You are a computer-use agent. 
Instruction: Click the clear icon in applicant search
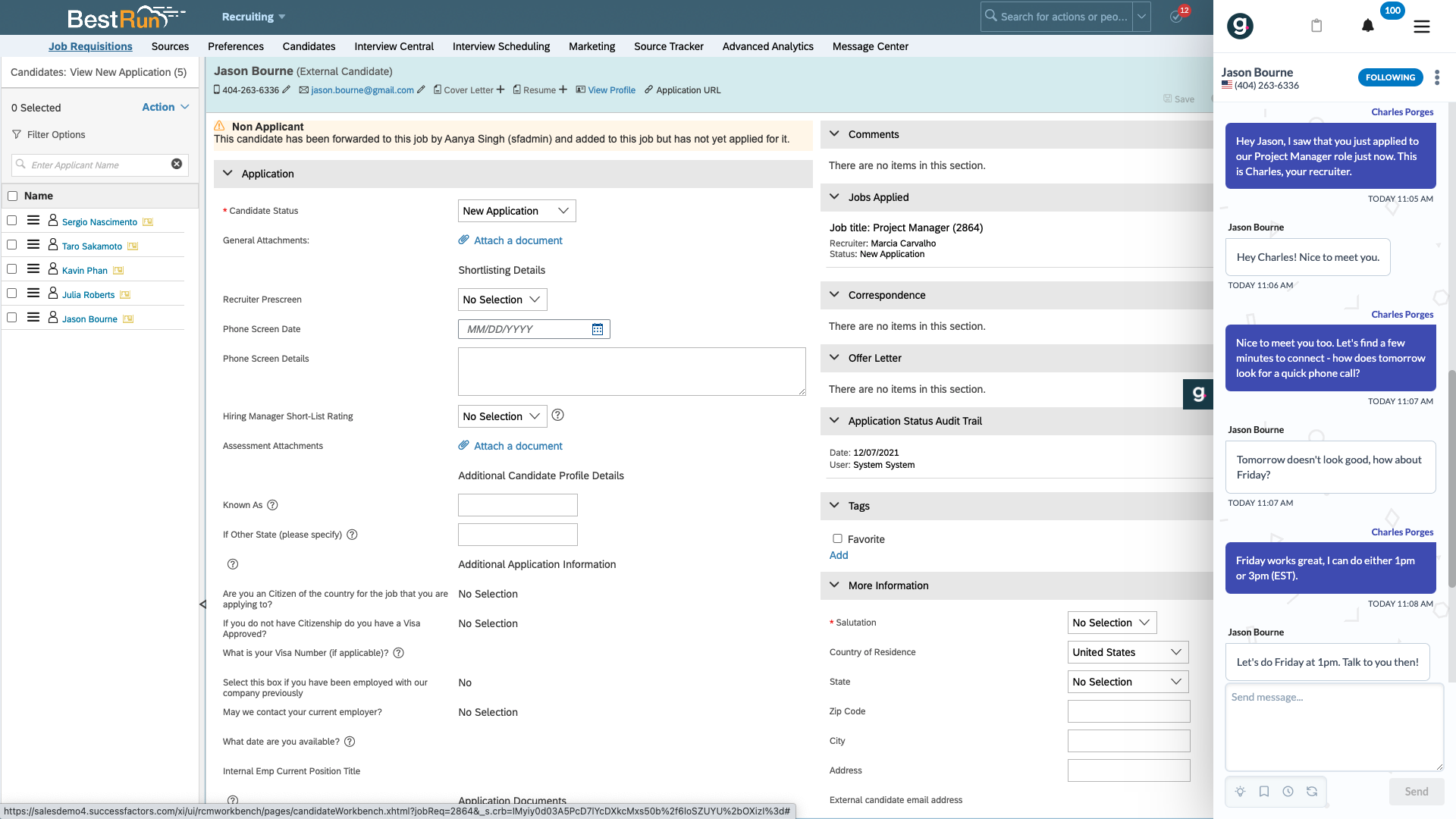177,165
